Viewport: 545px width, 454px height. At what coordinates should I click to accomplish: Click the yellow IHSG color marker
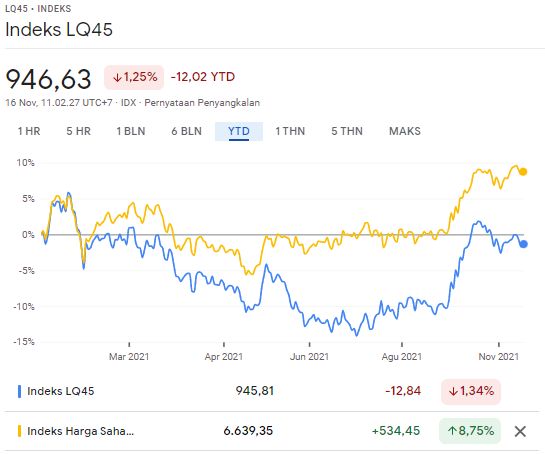click(x=19, y=431)
